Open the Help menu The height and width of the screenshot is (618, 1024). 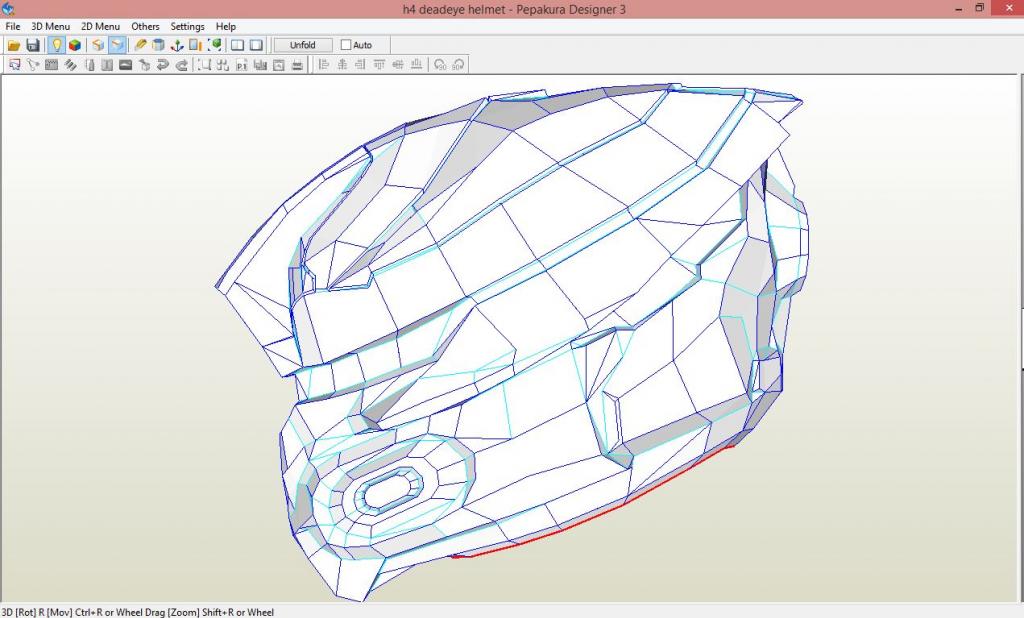pyautogui.click(x=225, y=26)
